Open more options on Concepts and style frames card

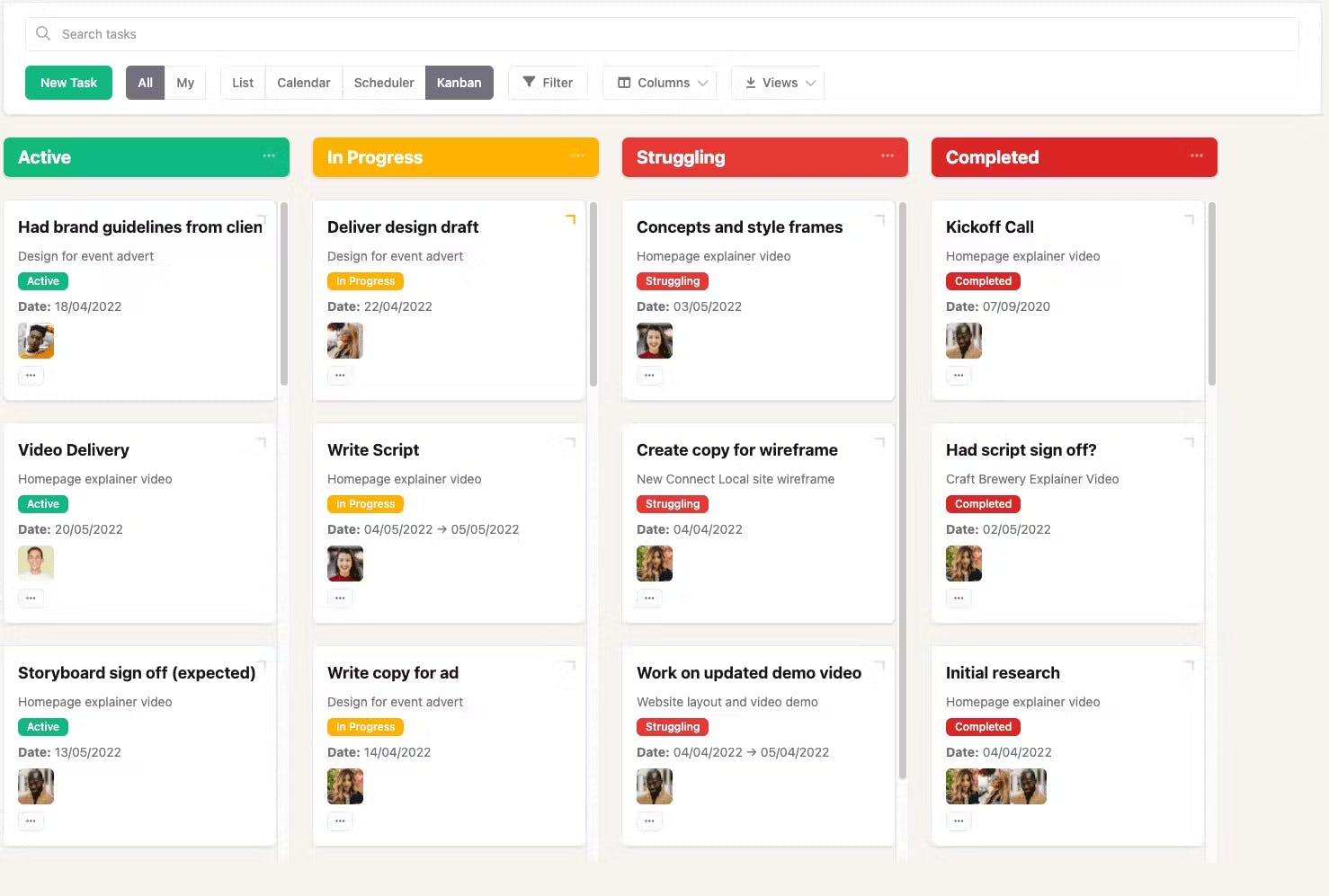tap(649, 375)
